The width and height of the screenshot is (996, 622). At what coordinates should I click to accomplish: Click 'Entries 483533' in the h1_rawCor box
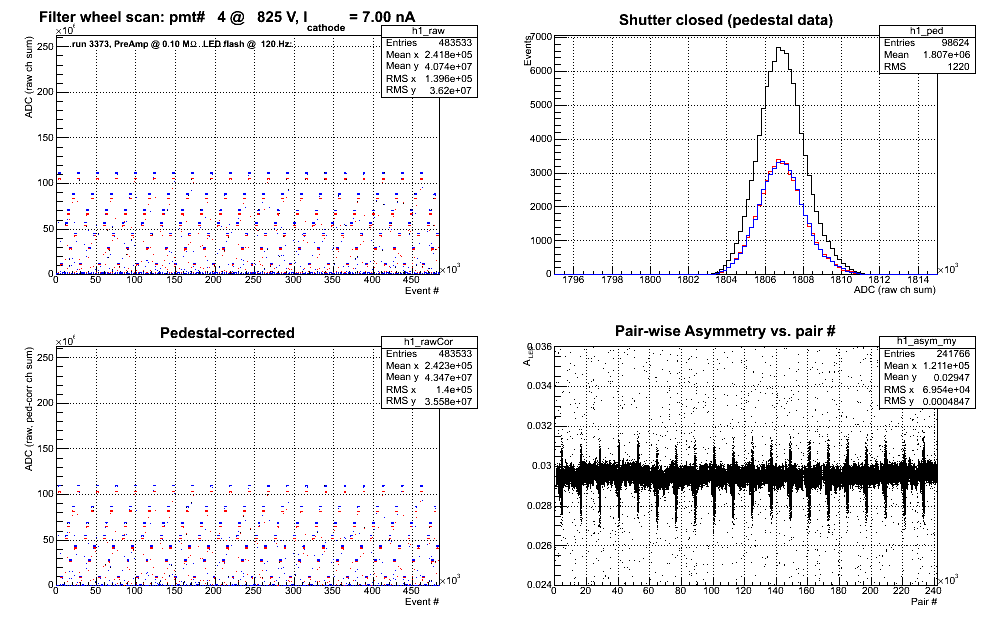[429, 353]
